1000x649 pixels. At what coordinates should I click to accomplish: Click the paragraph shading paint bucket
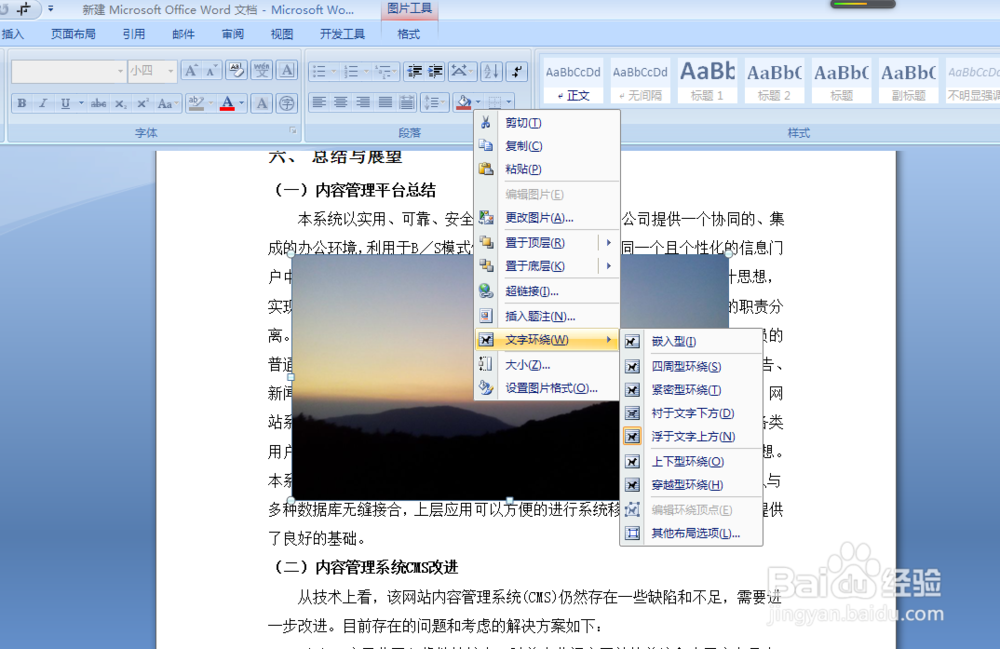pyautogui.click(x=464, y=103)
